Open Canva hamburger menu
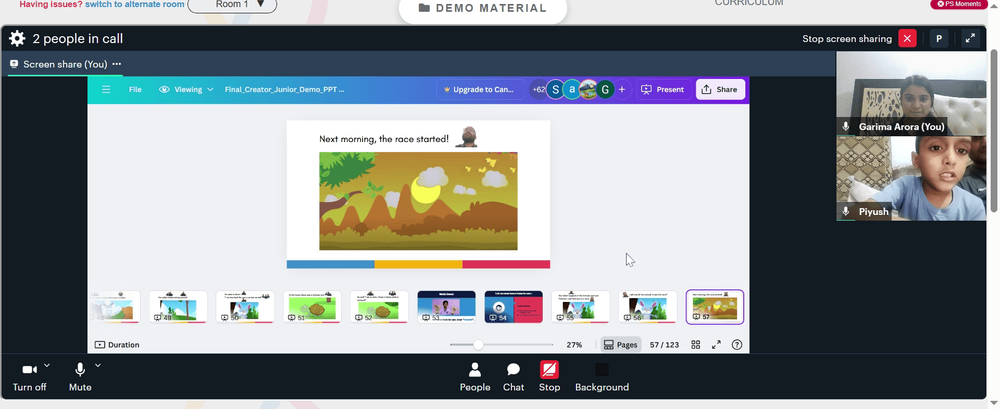The width and height of the screenshot is (1000, 409). coord(107,89)
